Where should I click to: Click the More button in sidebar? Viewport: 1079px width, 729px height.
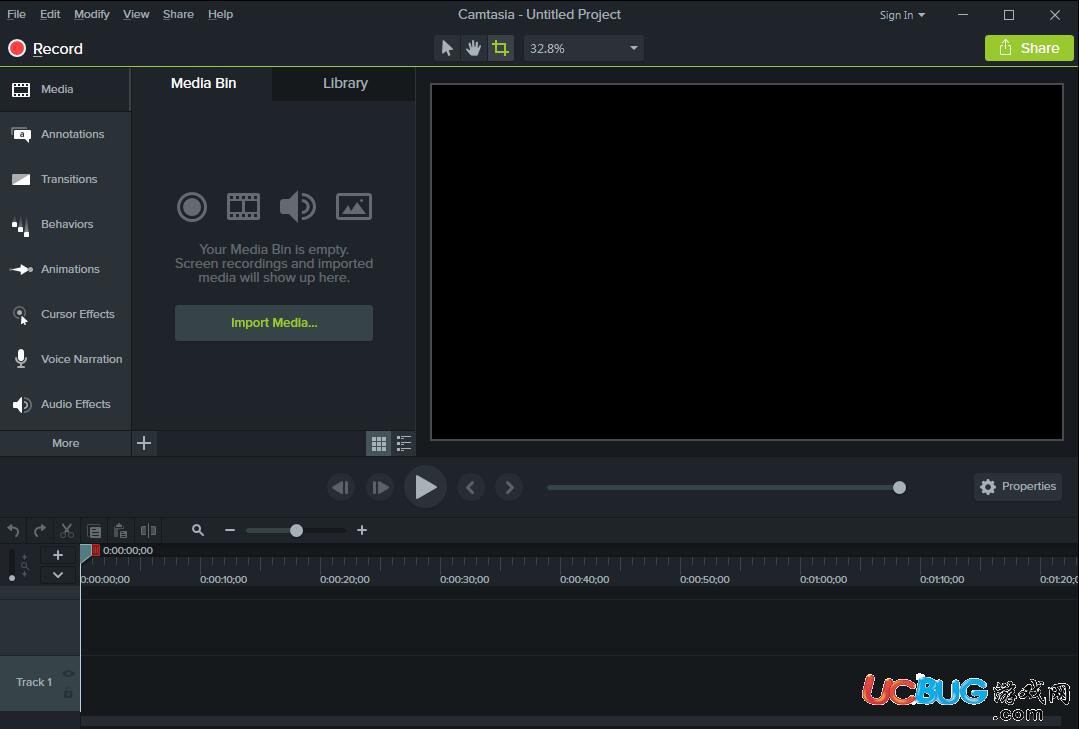pyautogui.click(x=65, y=443)
